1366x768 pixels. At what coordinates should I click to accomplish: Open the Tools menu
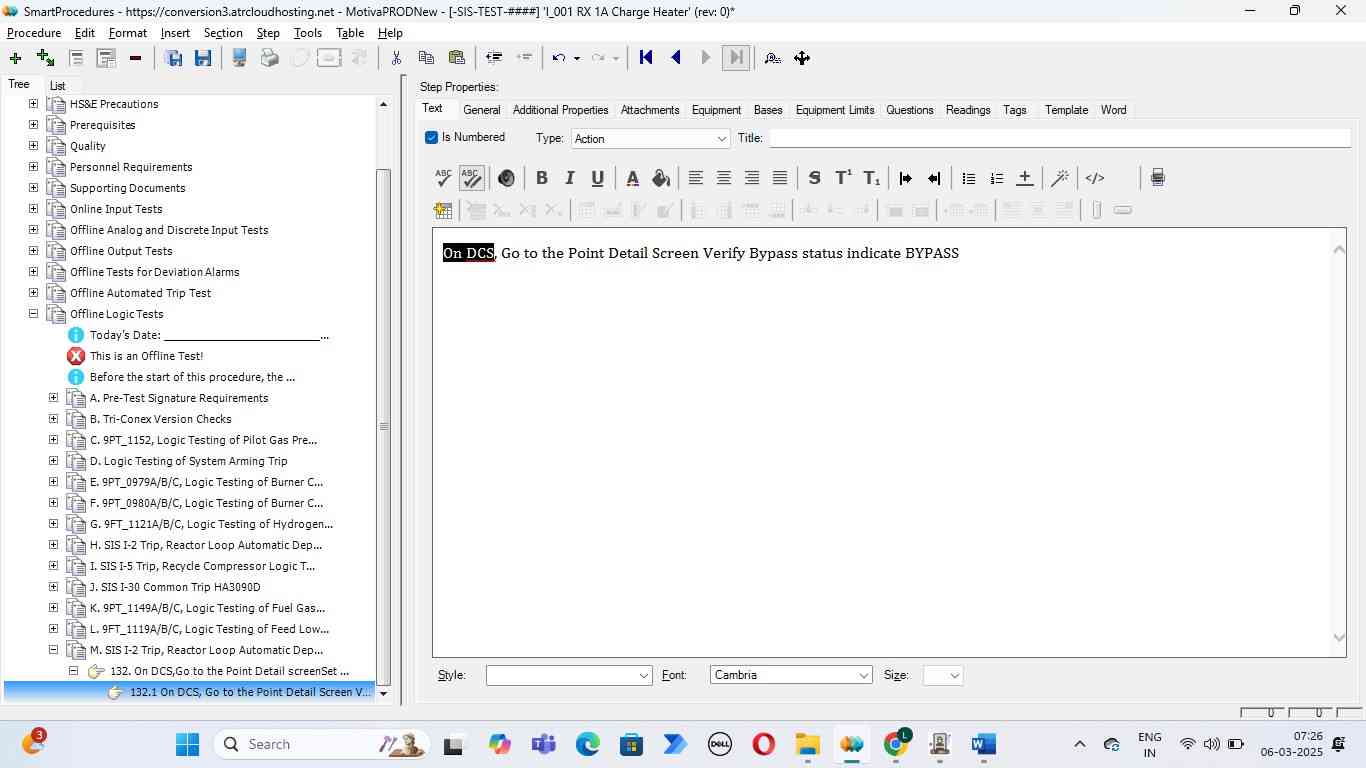tap(308, 33)
